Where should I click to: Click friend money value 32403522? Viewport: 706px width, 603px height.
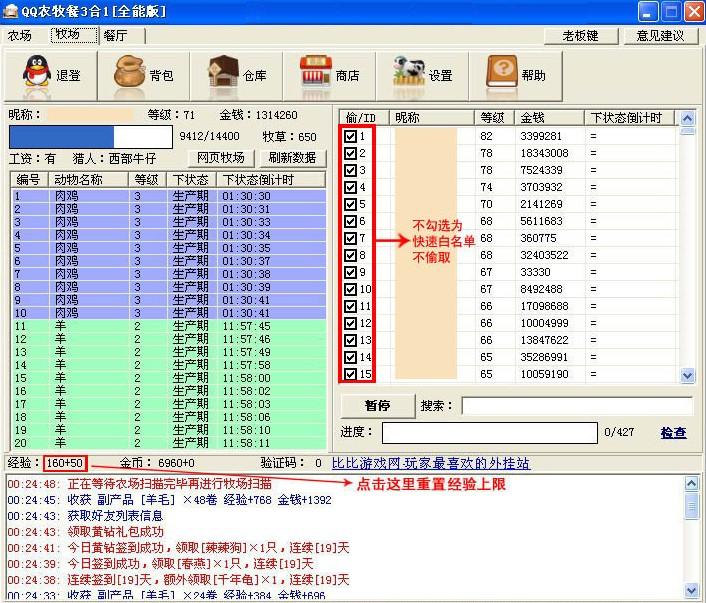(x=544, y=255)
